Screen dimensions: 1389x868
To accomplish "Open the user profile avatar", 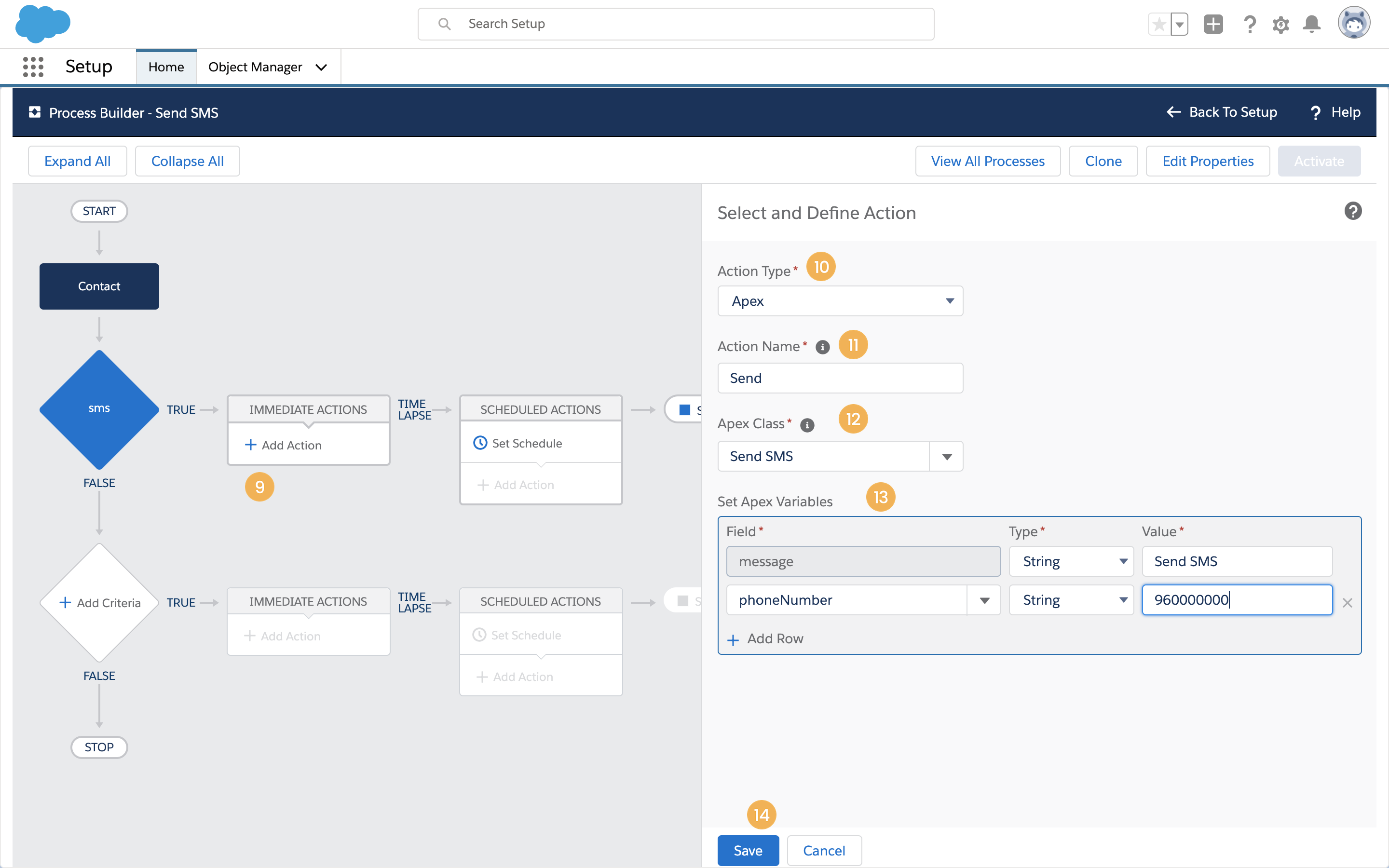I will 1354,23.
